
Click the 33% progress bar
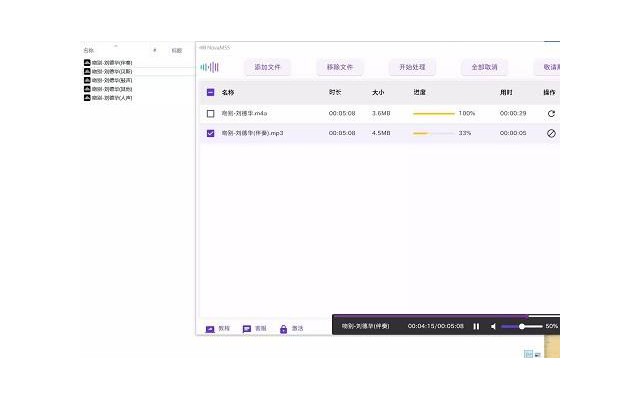434,133
